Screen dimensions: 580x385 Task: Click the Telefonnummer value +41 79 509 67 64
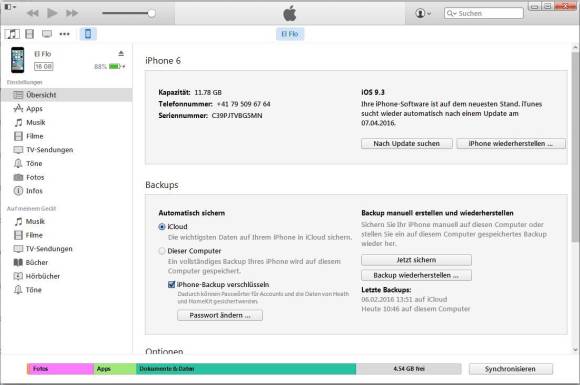click(243, 104)
